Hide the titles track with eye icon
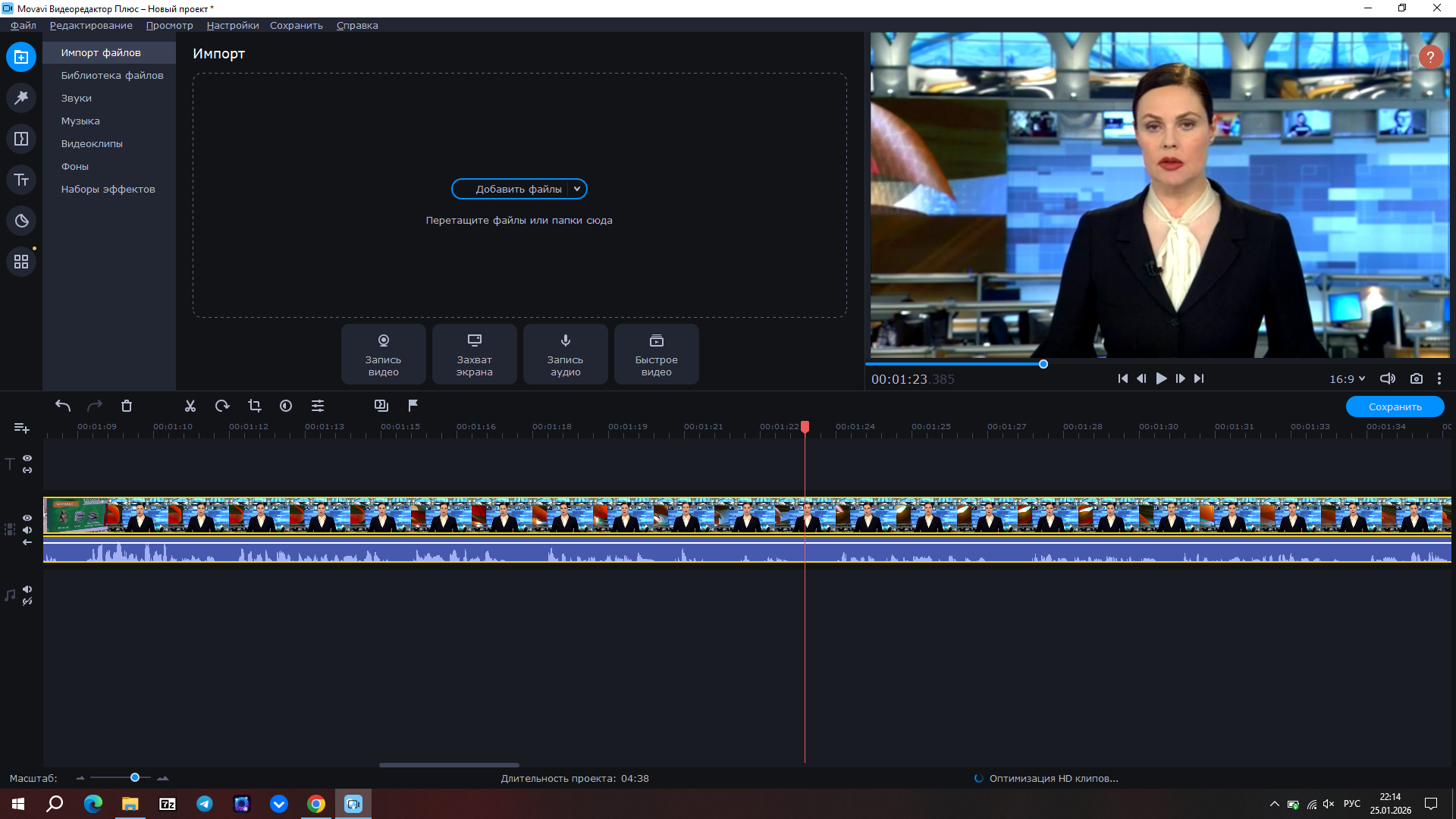This screenshot has width=1456, height=819. coord(27,458)
